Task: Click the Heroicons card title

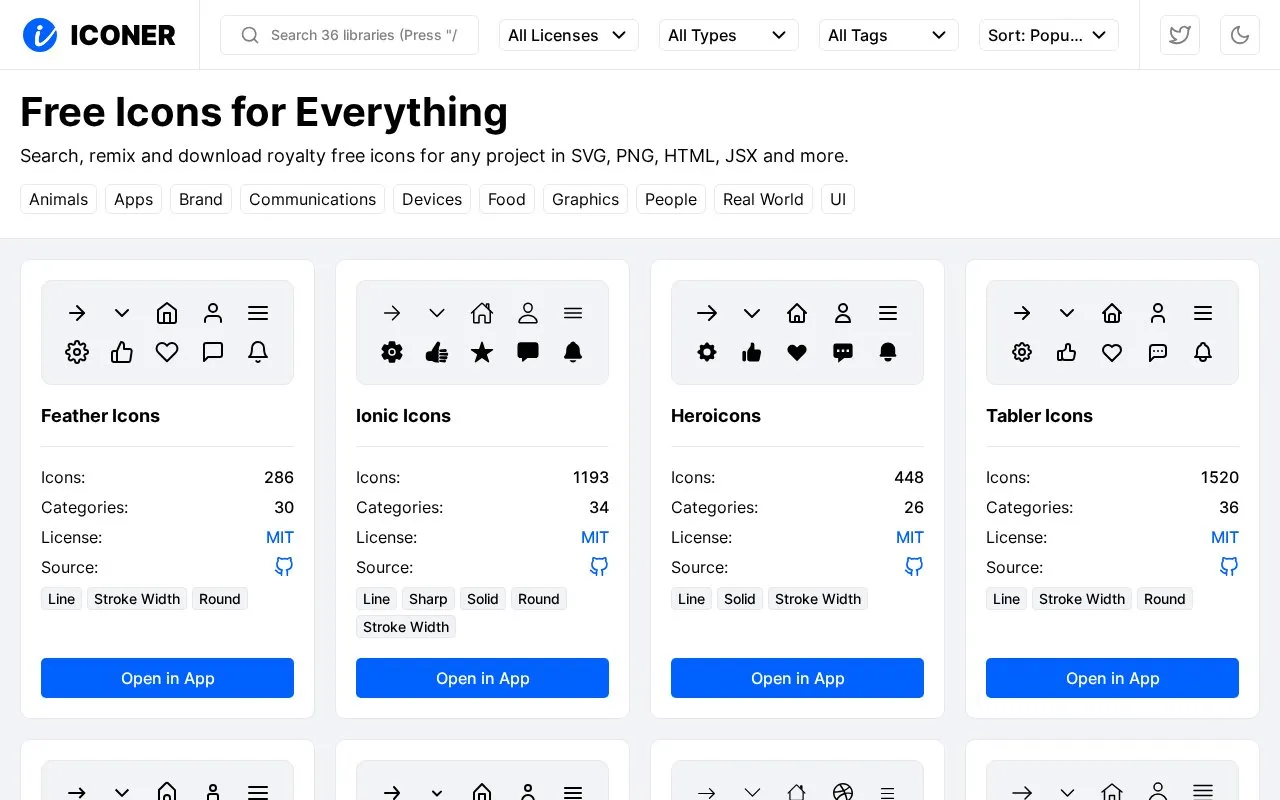Action: (x=716, y=416)
